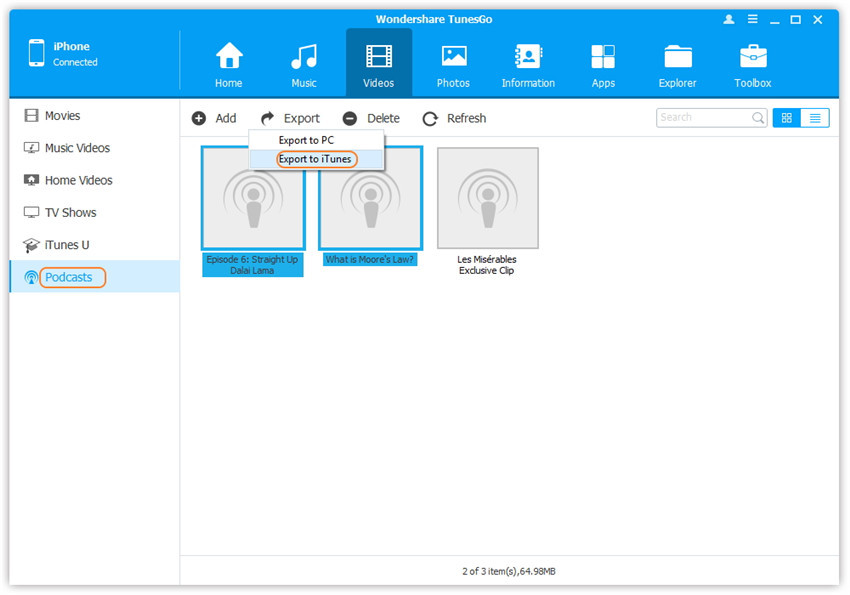This screenshot has height=595, width=850.
Task: Switch to list view layout
Action: tap(815, 118)
